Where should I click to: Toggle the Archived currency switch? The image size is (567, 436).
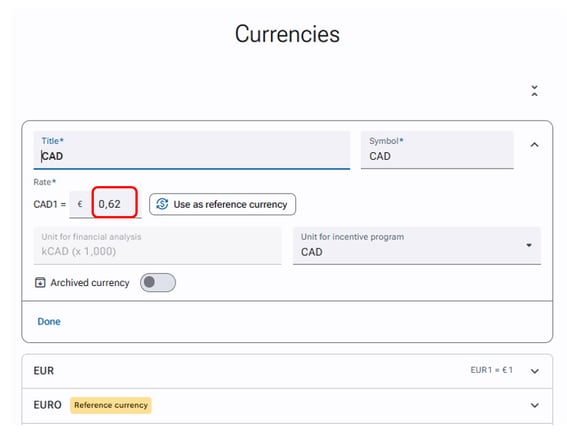point(158,282)
